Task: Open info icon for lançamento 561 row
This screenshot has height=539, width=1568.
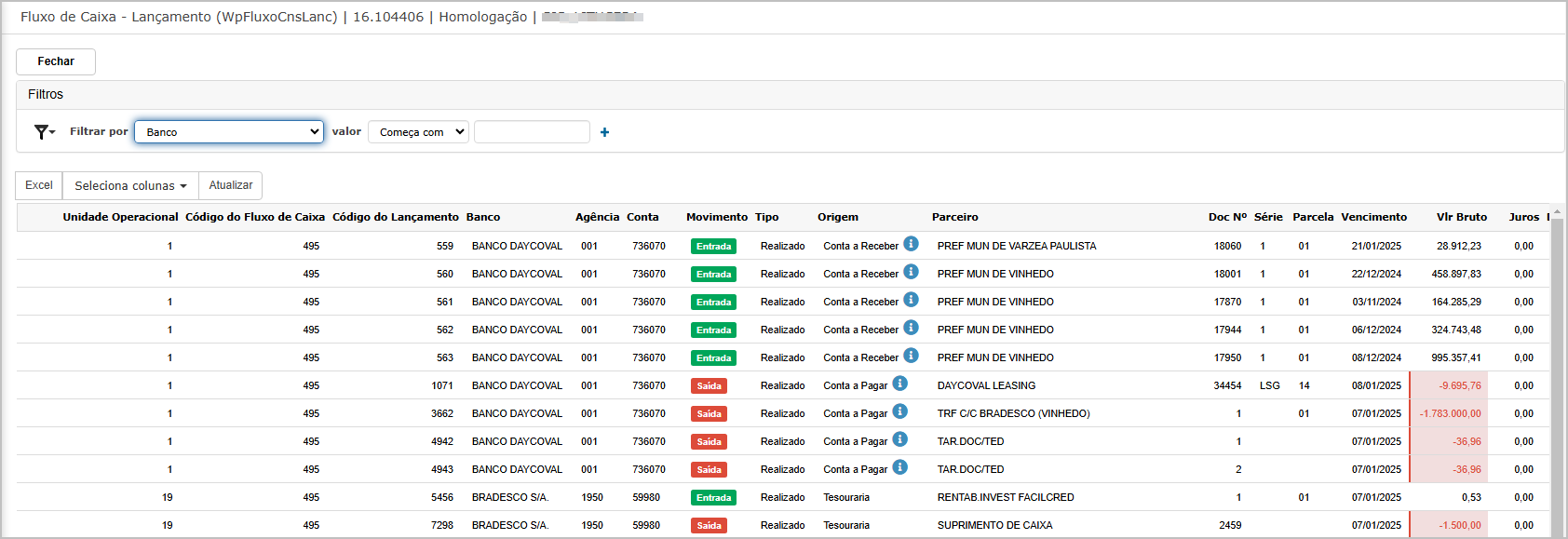Action: 912,300
